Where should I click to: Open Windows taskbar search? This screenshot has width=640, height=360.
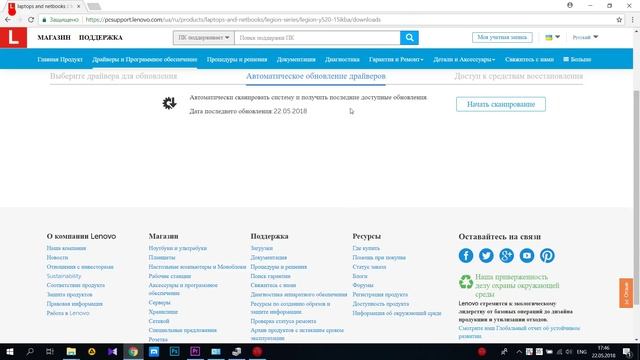[x=30, y=351]
